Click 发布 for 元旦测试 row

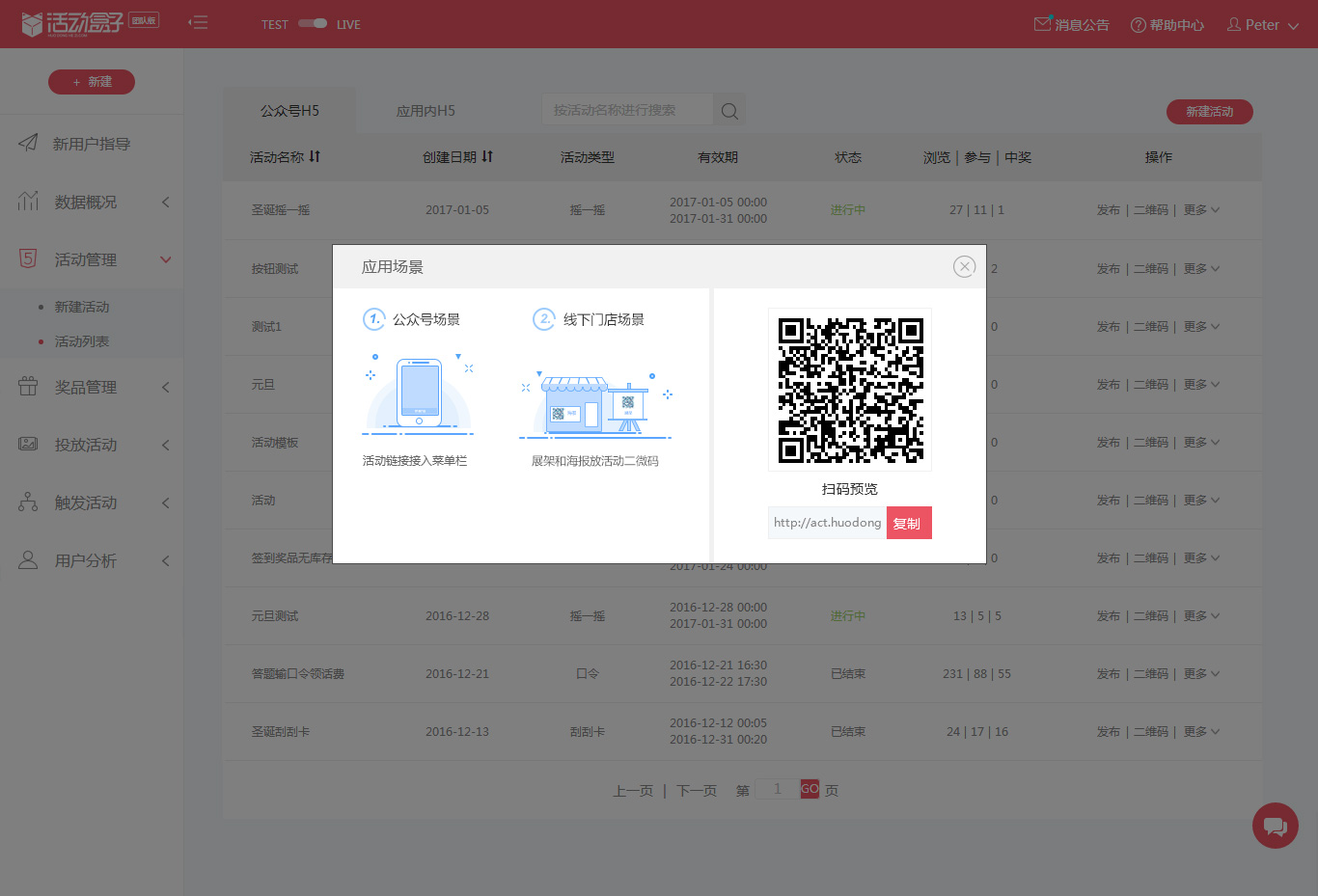(x=1108, y=616)
